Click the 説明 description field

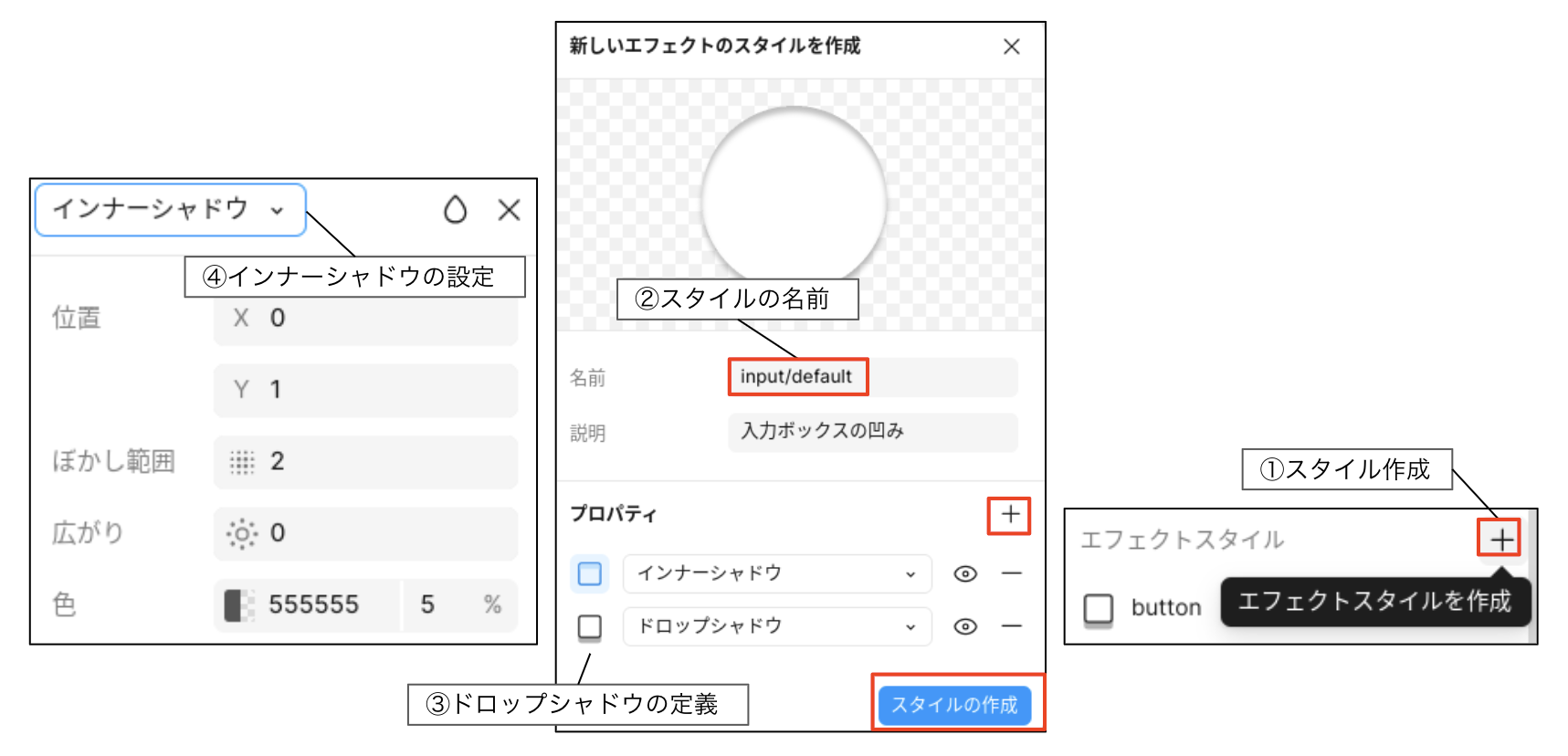pyautogui.click(x=872, y=432)
